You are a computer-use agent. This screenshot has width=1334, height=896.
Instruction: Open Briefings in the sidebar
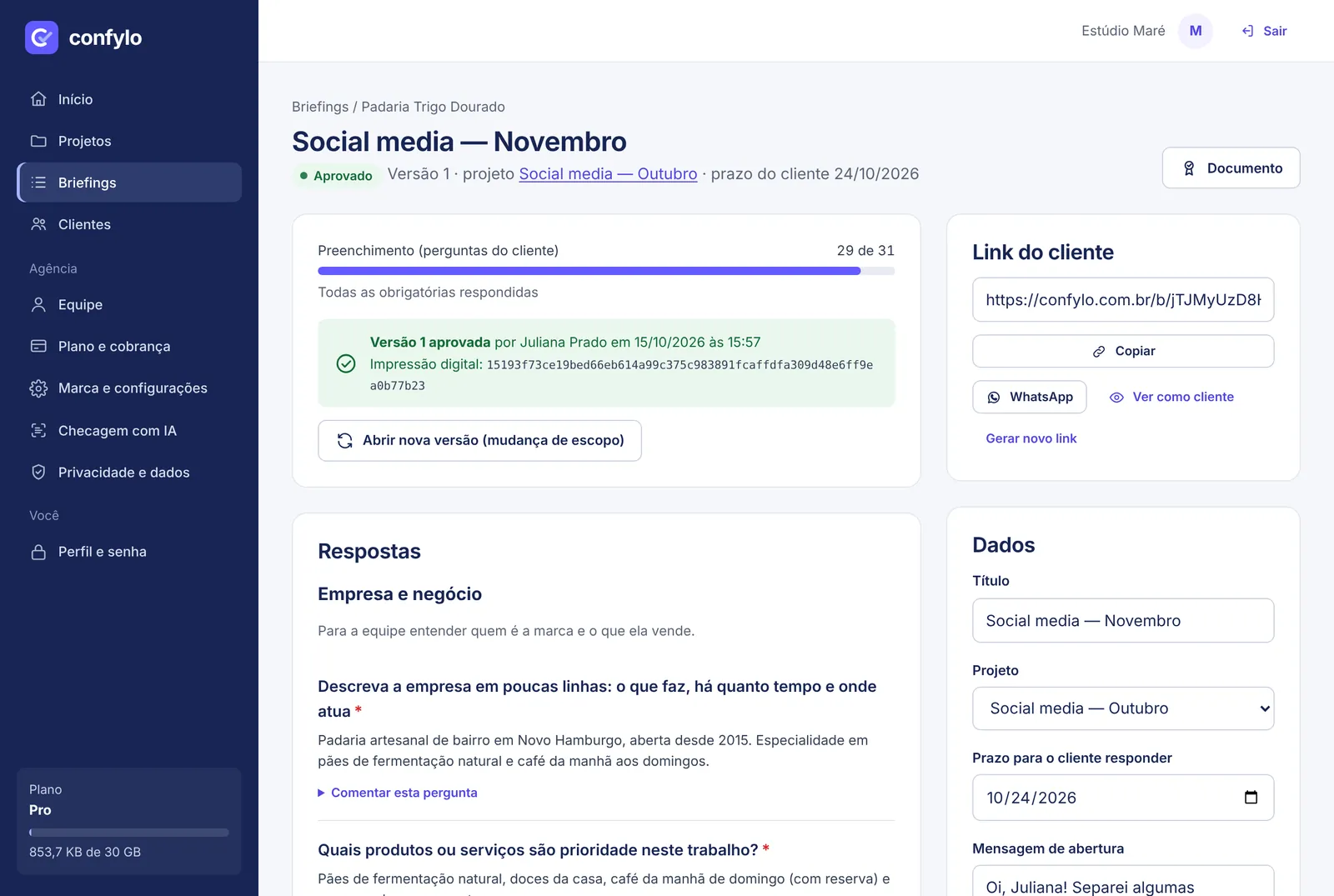129,183
